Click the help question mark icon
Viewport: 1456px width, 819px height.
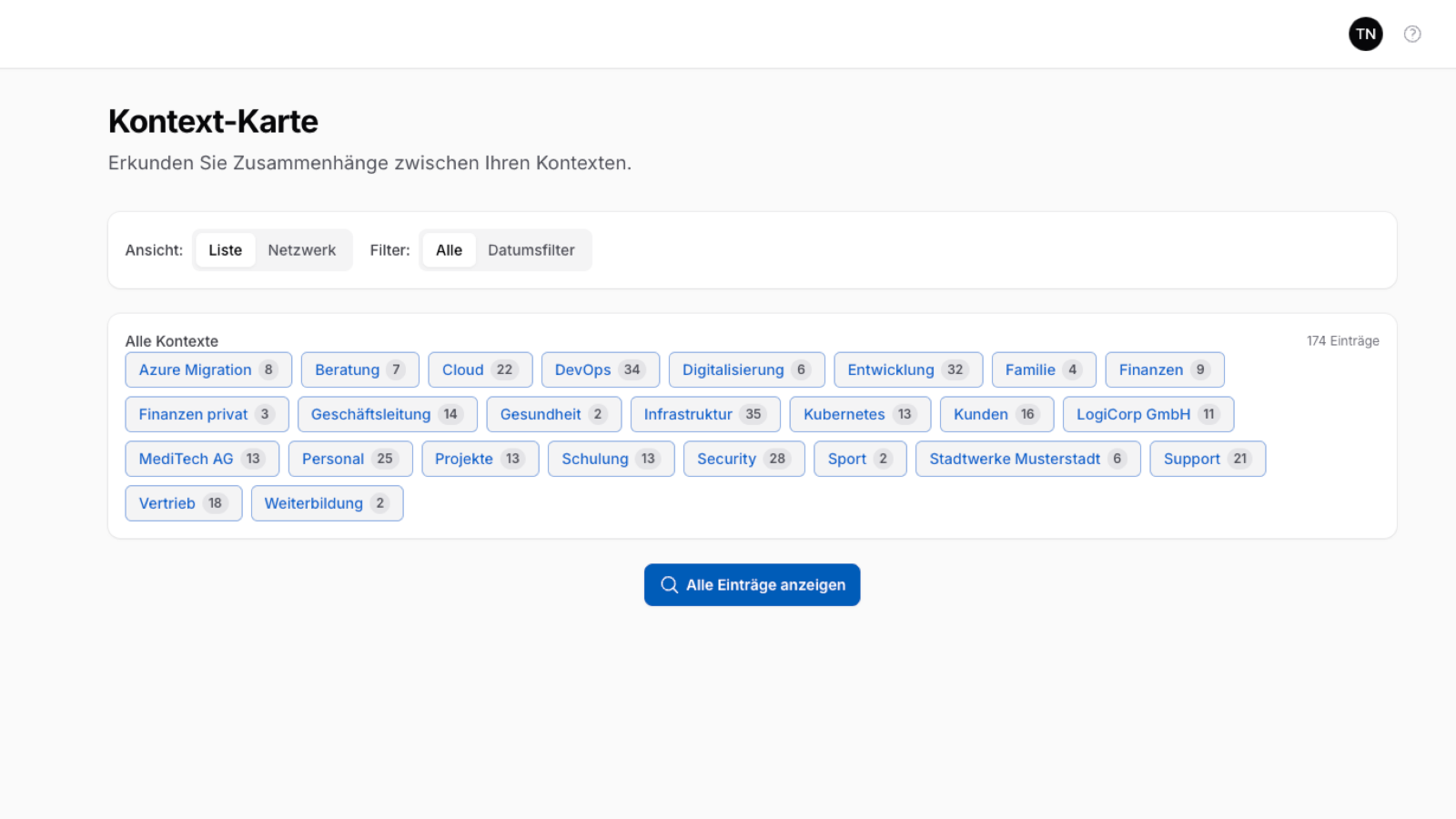tap(1411, 35)
